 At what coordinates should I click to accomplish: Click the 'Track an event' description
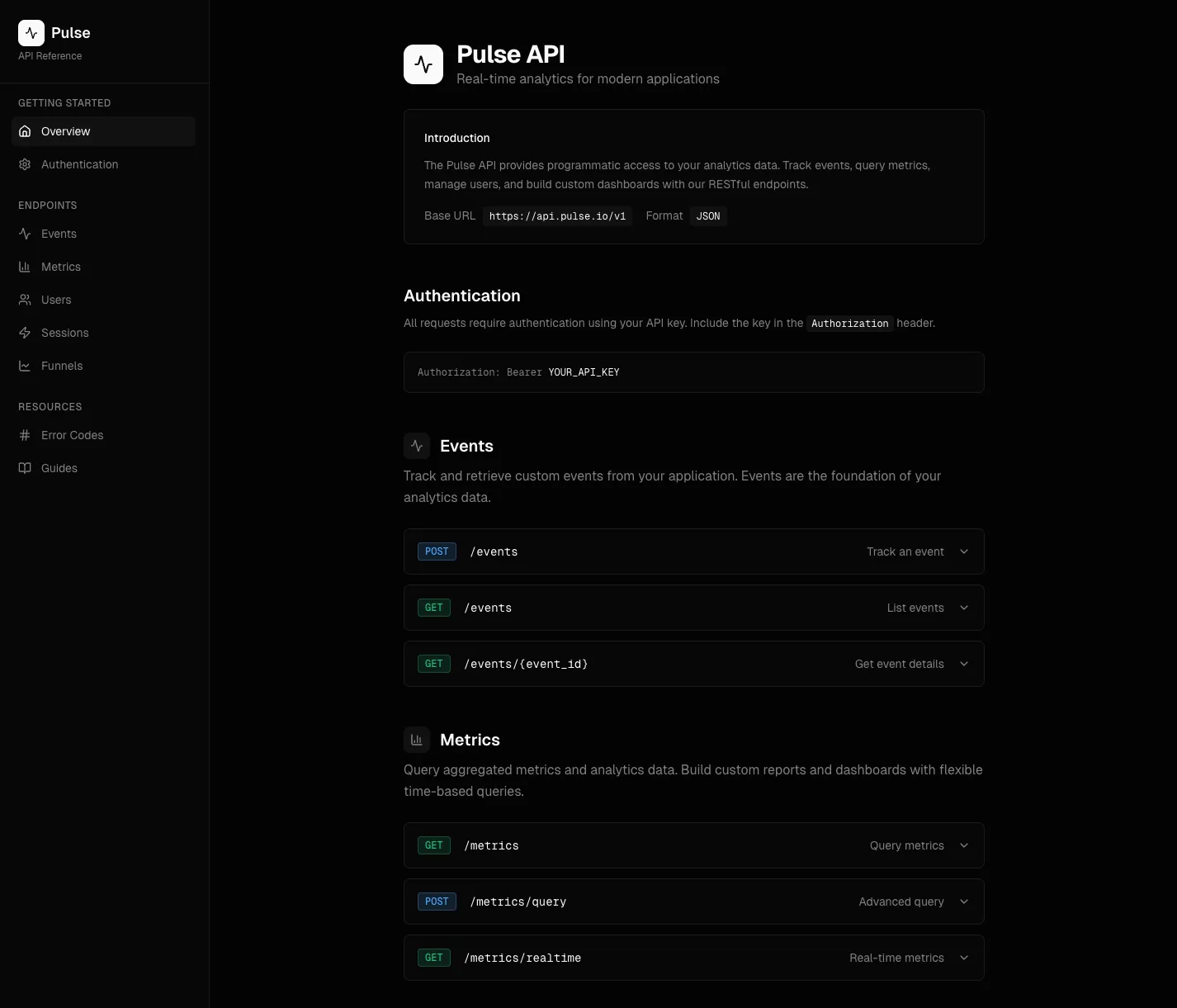905,551
